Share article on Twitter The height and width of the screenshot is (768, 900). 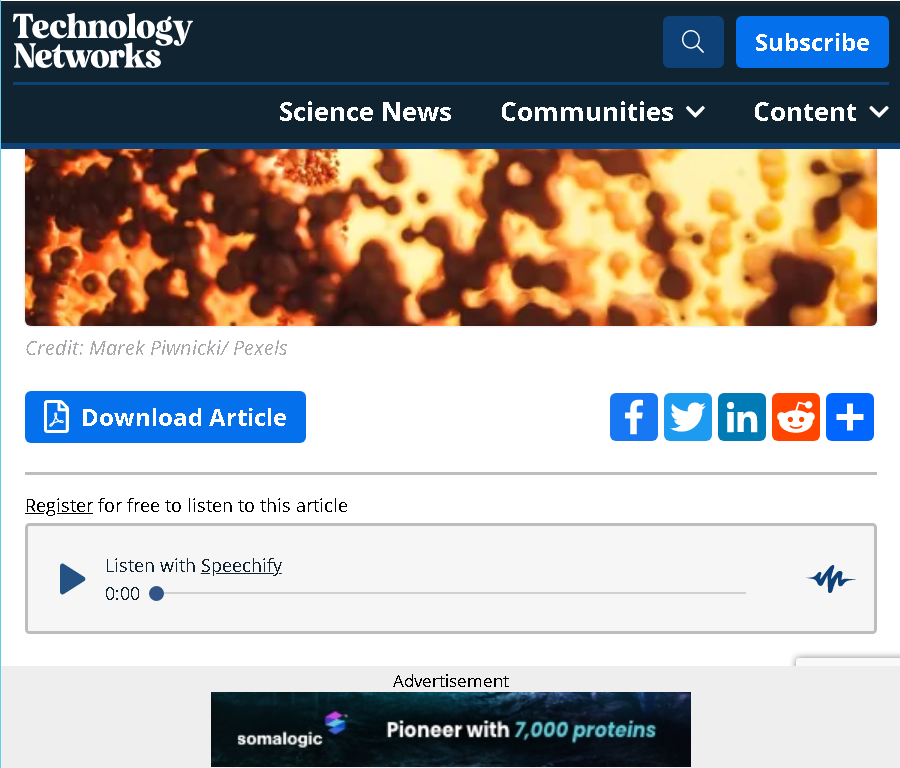click(x=688, y=417)
